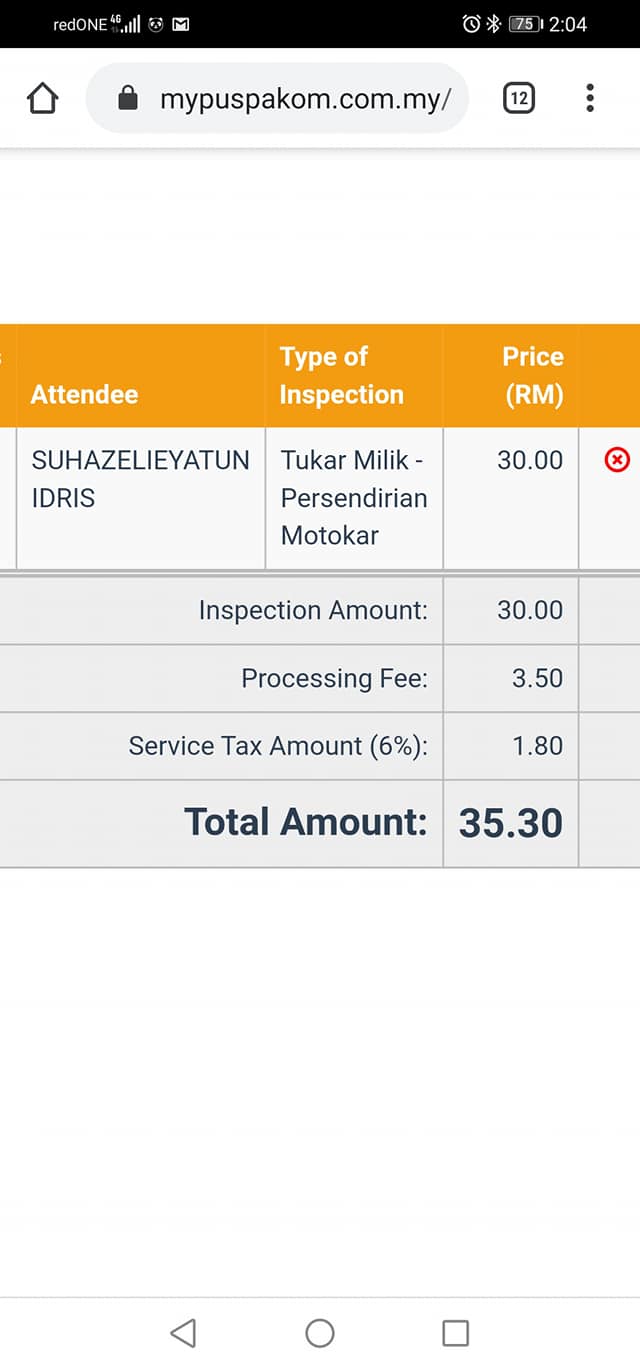Viewport: 640px width, 1370px height.
Task: Tap the Total Amount 35.30 value
Action: 511,823
